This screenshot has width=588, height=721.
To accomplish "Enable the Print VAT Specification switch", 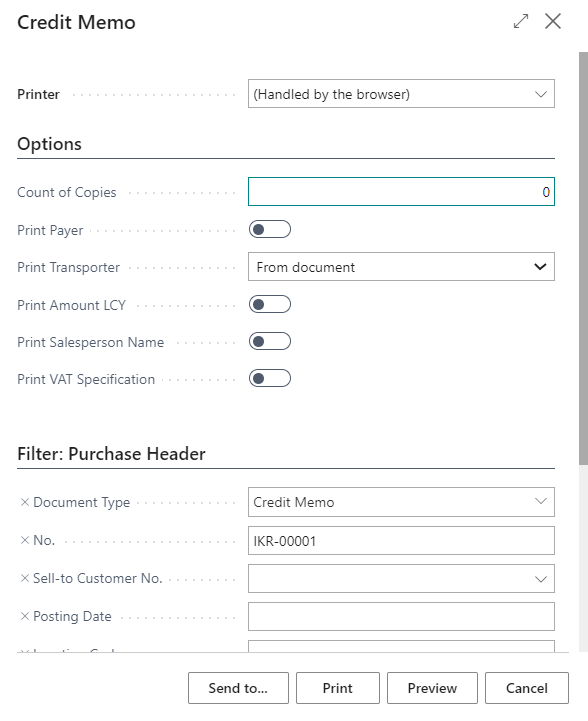I will pos(270,379).
